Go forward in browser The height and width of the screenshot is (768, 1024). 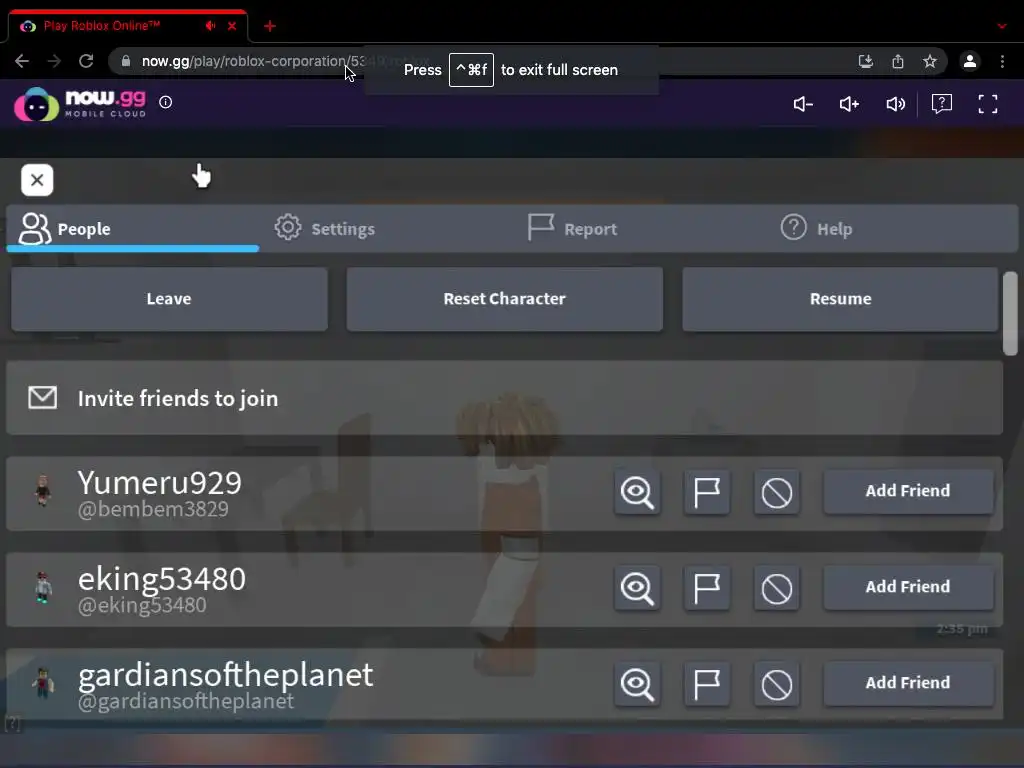click(x=54, y=61)
